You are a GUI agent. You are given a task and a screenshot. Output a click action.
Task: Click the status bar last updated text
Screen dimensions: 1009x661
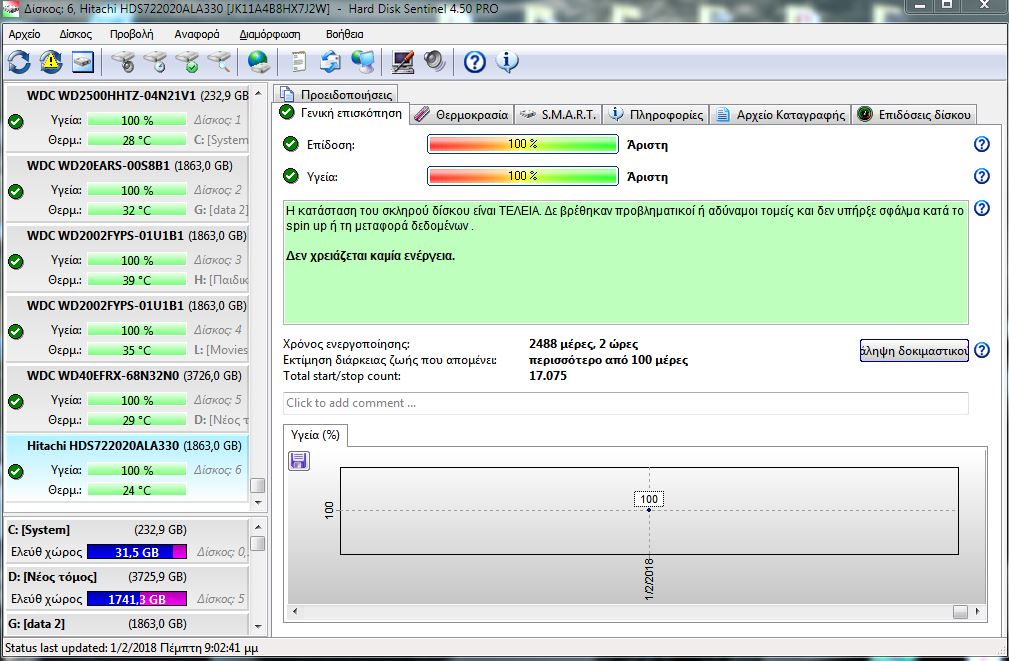131,647
